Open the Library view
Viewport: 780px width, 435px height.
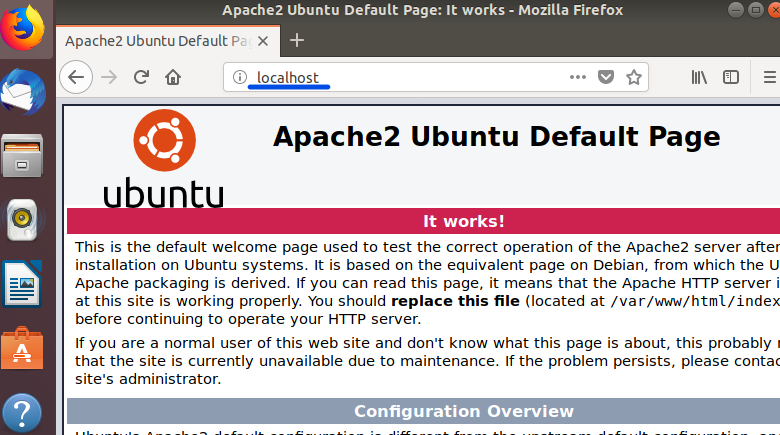pyautogui.click(x=699, y=77)
